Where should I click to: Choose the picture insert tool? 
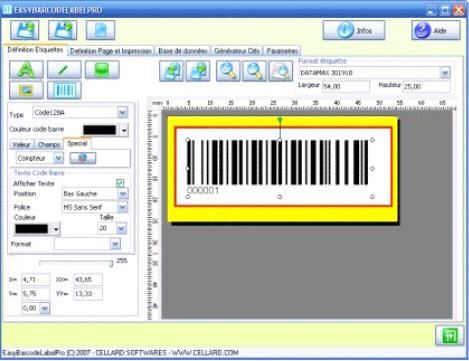click(26, 90)
